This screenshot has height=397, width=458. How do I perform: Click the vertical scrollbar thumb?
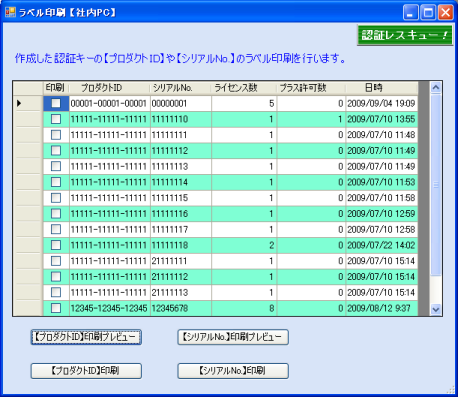coord(436,185)
